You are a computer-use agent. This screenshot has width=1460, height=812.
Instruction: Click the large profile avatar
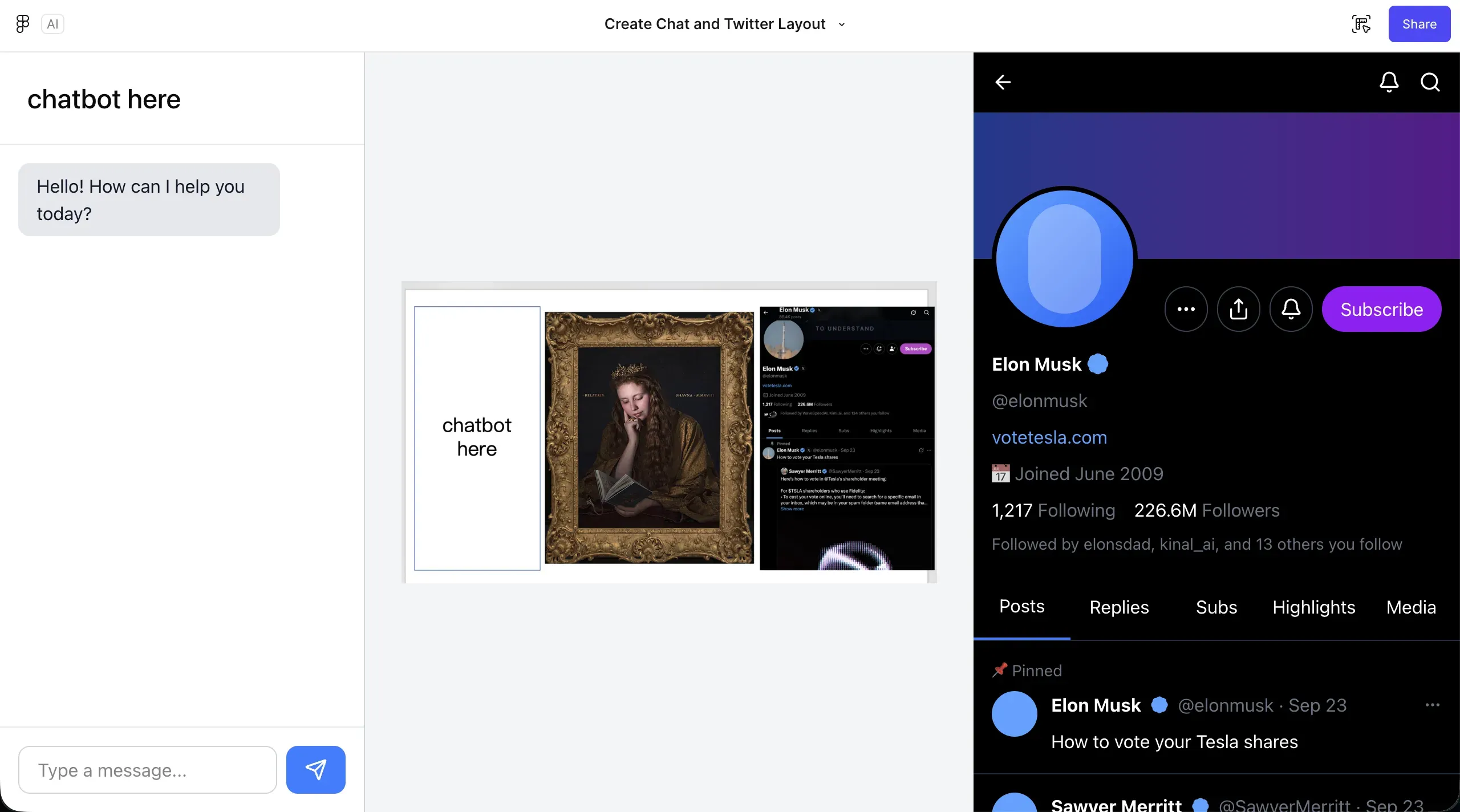coord(1065,259)
